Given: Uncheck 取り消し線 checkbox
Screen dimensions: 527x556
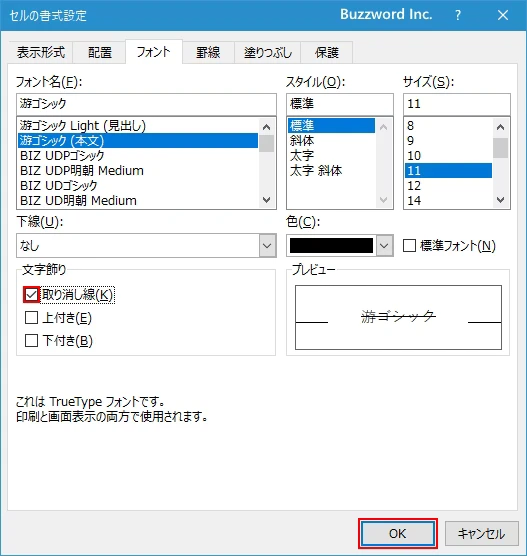Looking at the screenshot, I should coord(31,295).
